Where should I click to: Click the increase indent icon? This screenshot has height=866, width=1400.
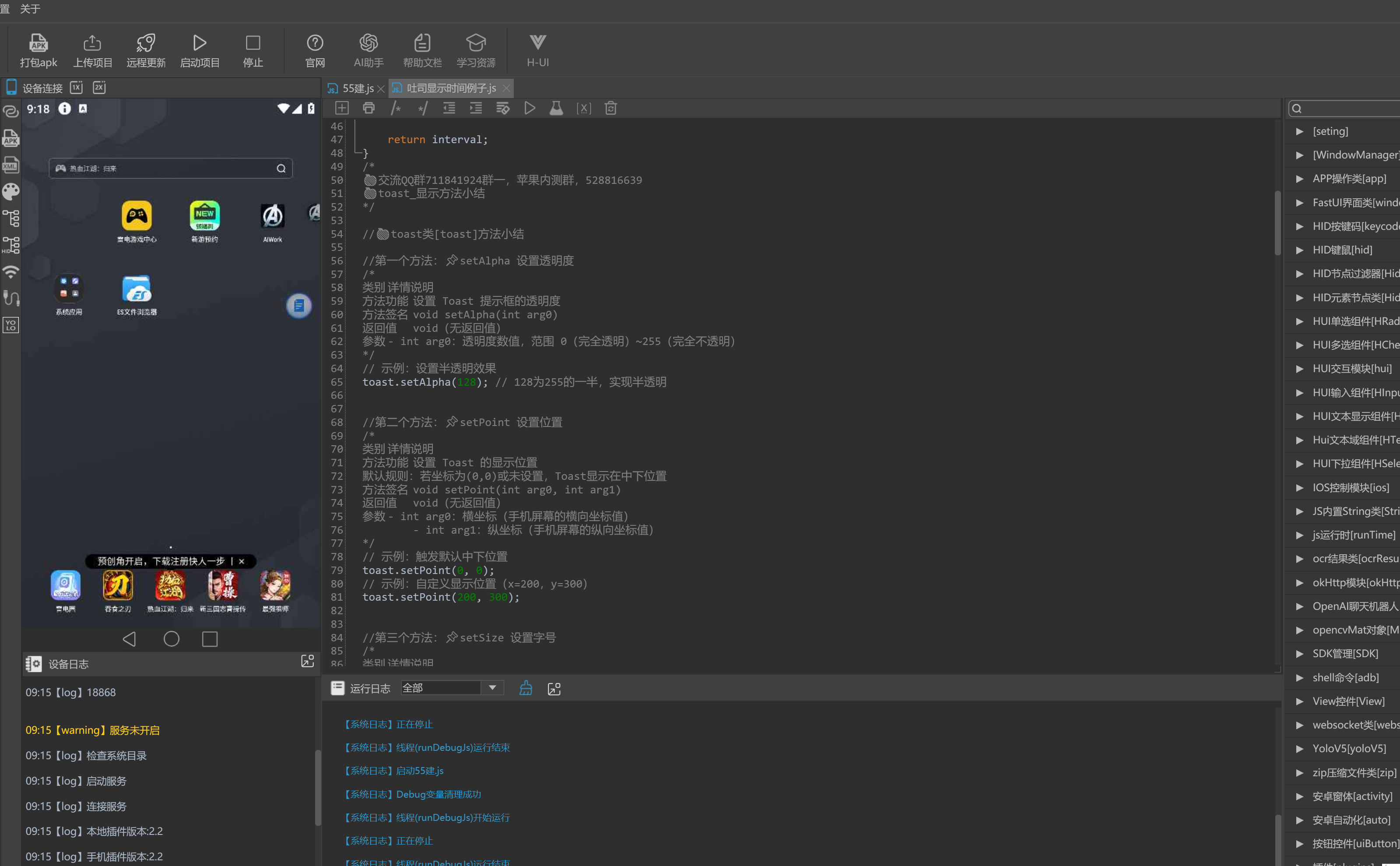[x=476, y=108]
